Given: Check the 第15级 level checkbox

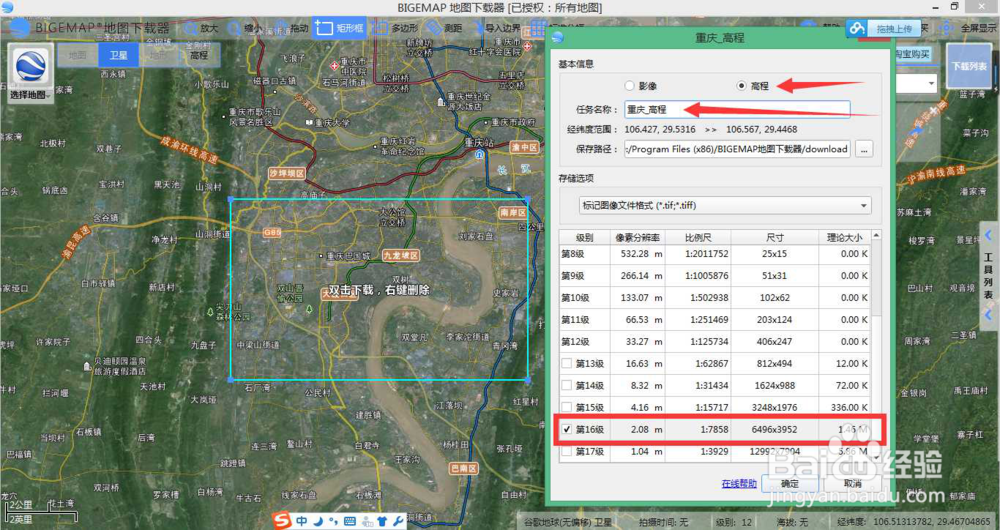Looking at the screenshot, I should (566, 407).
